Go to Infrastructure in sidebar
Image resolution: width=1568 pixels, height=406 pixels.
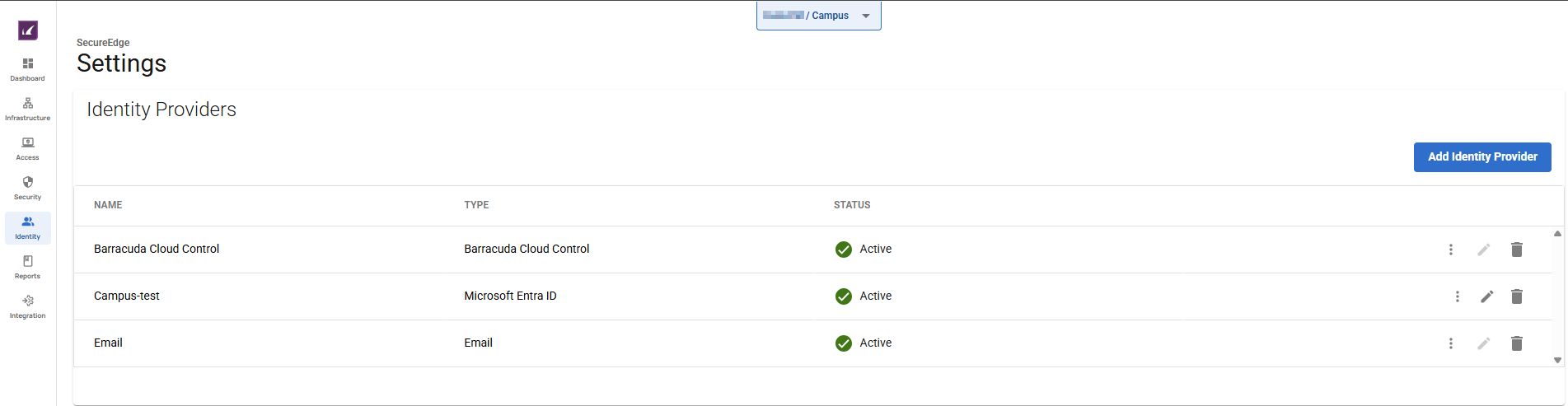tap(28, 109)
